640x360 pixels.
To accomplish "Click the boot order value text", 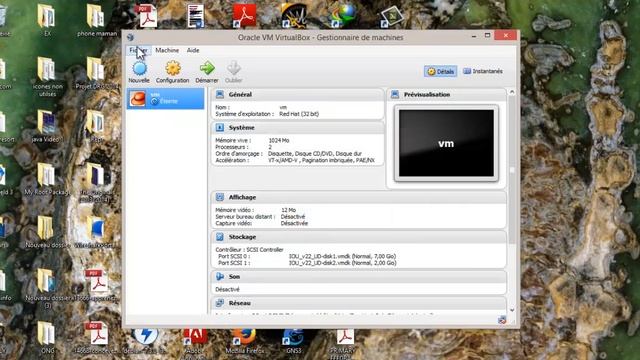I will (315, 153).
